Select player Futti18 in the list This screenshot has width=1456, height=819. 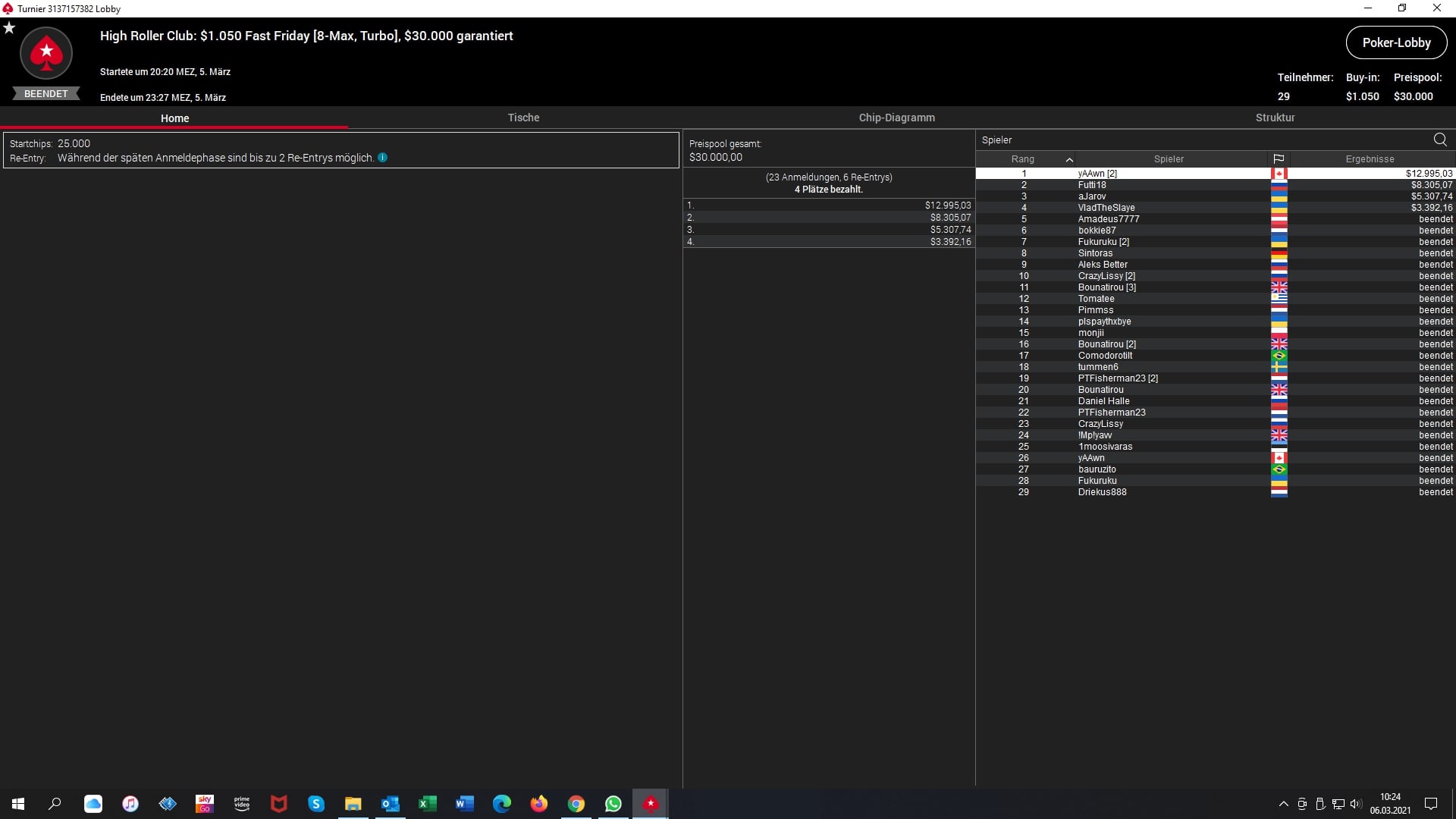[x=1092, y=185]
